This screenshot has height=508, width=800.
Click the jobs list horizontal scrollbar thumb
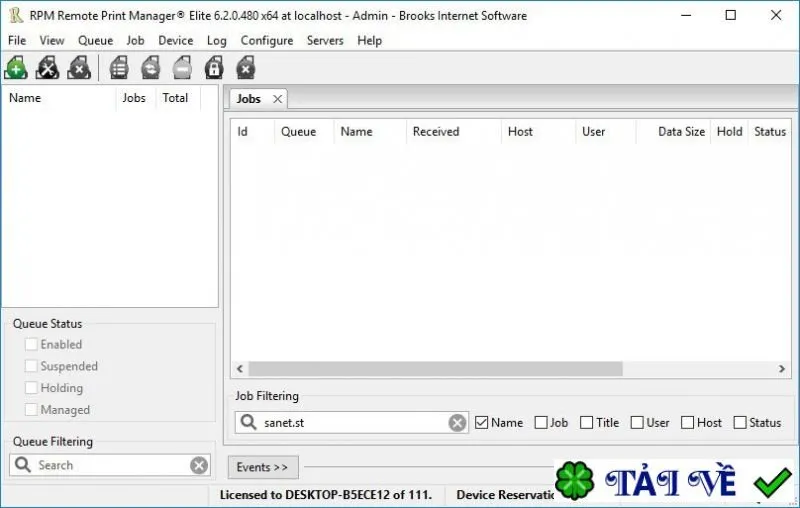tap(435, 368)
